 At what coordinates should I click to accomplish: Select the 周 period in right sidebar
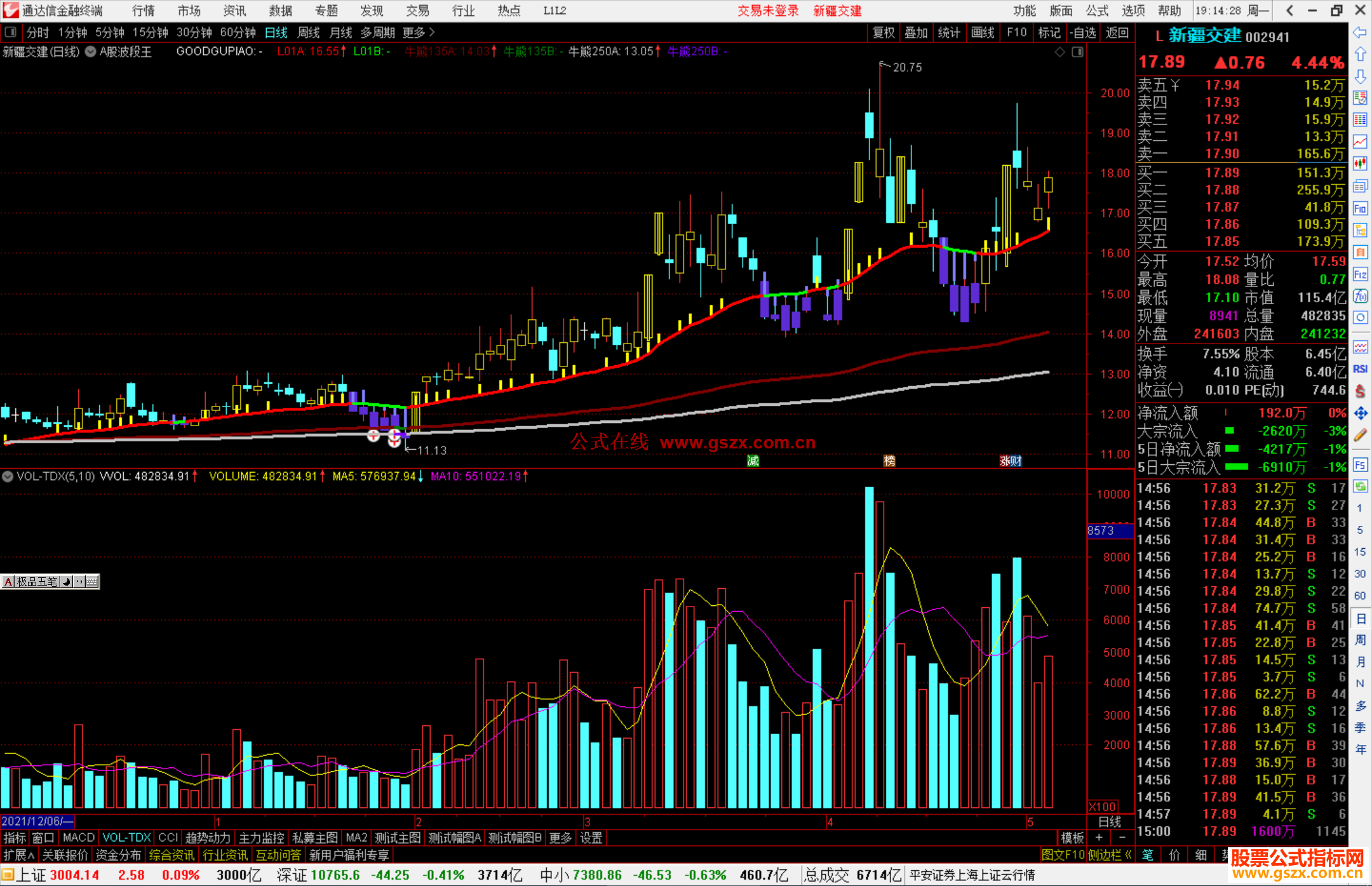pyautogui.click(x=1360, y=640)
